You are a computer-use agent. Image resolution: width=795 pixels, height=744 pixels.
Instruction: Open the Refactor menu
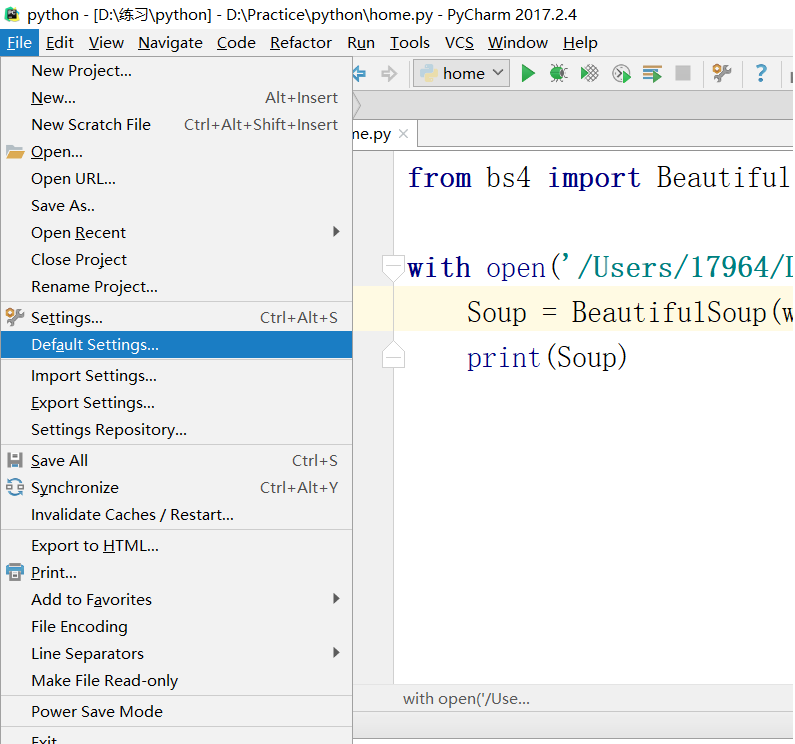[300, 42]
